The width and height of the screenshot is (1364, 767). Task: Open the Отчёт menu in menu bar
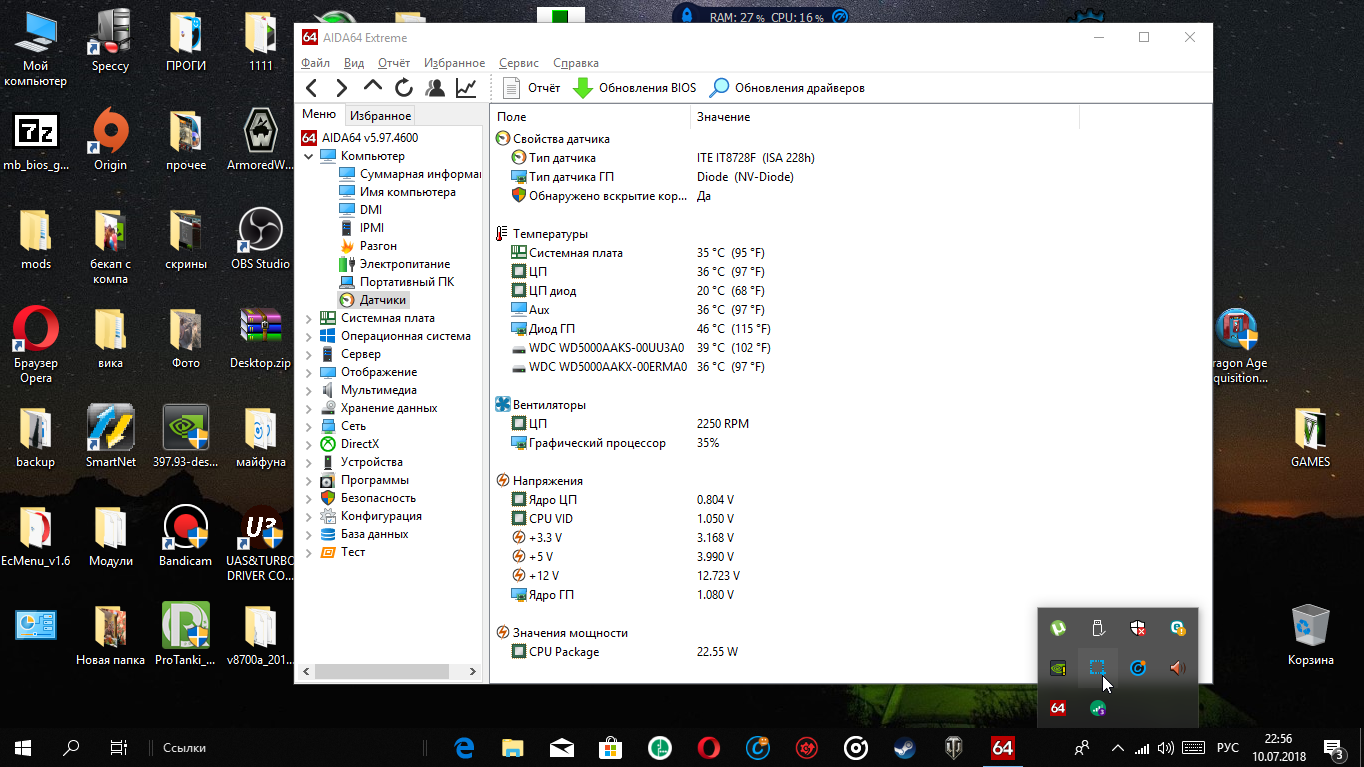point(394,63)
